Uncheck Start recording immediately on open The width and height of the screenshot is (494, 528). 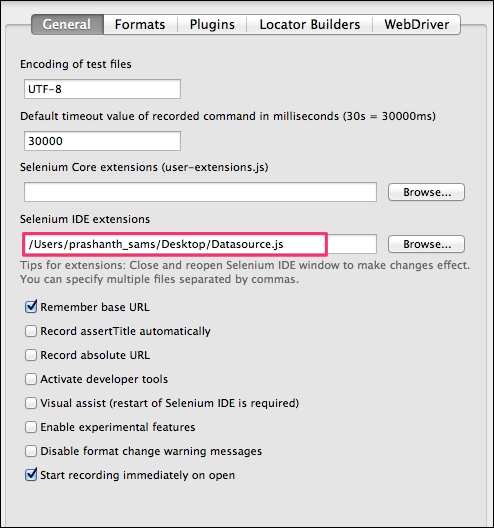pyautogui.click(x=31, y=475)
